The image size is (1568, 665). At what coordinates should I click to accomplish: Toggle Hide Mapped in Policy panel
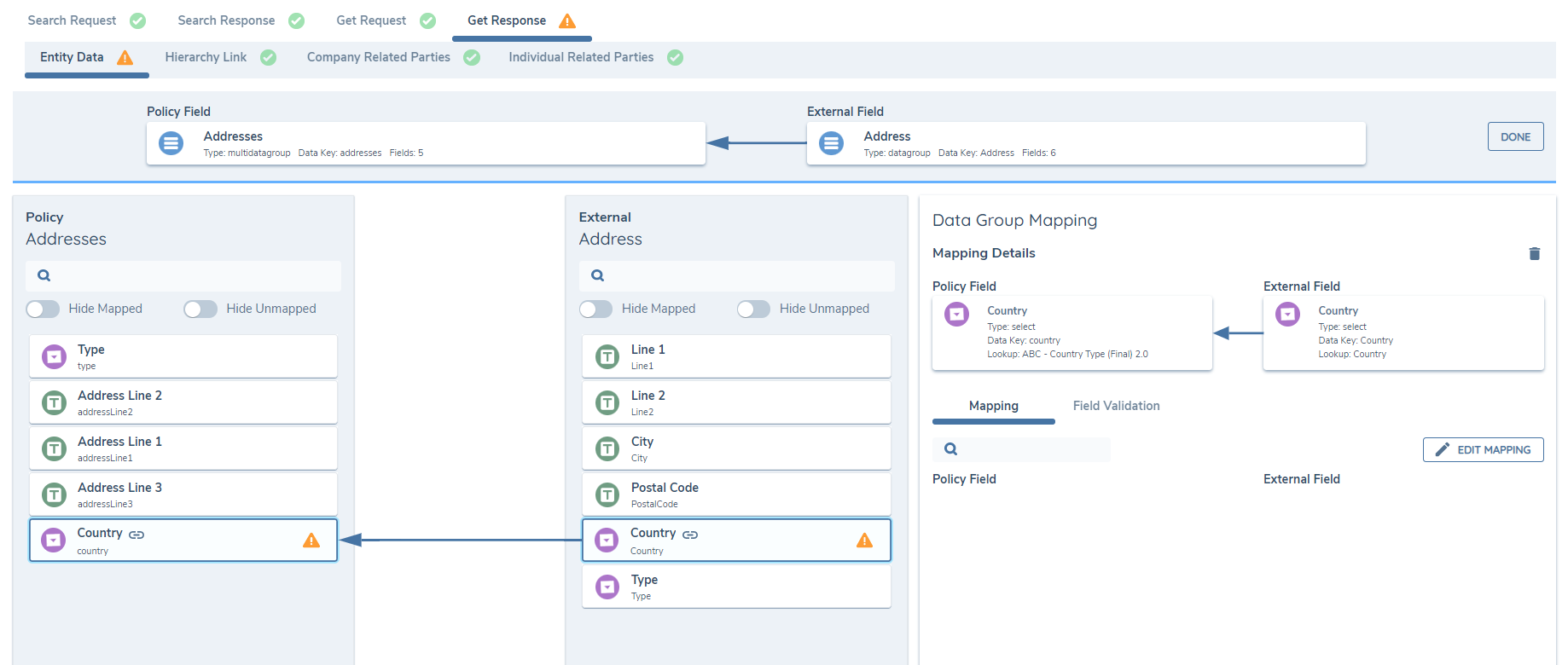pyautogui.click(x=43, y=309)
